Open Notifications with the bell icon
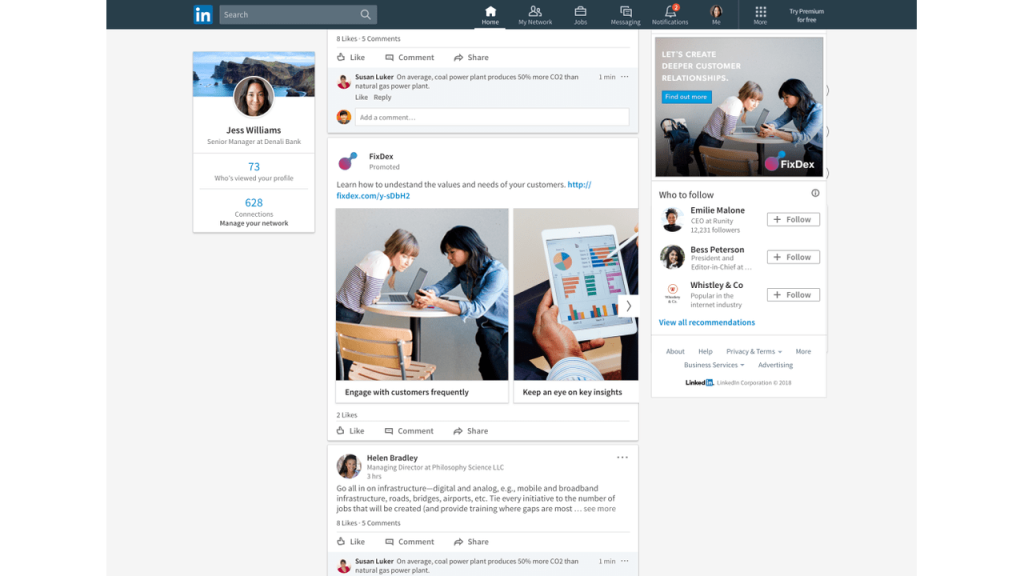The image size is (1024, 576). point(670,15)
